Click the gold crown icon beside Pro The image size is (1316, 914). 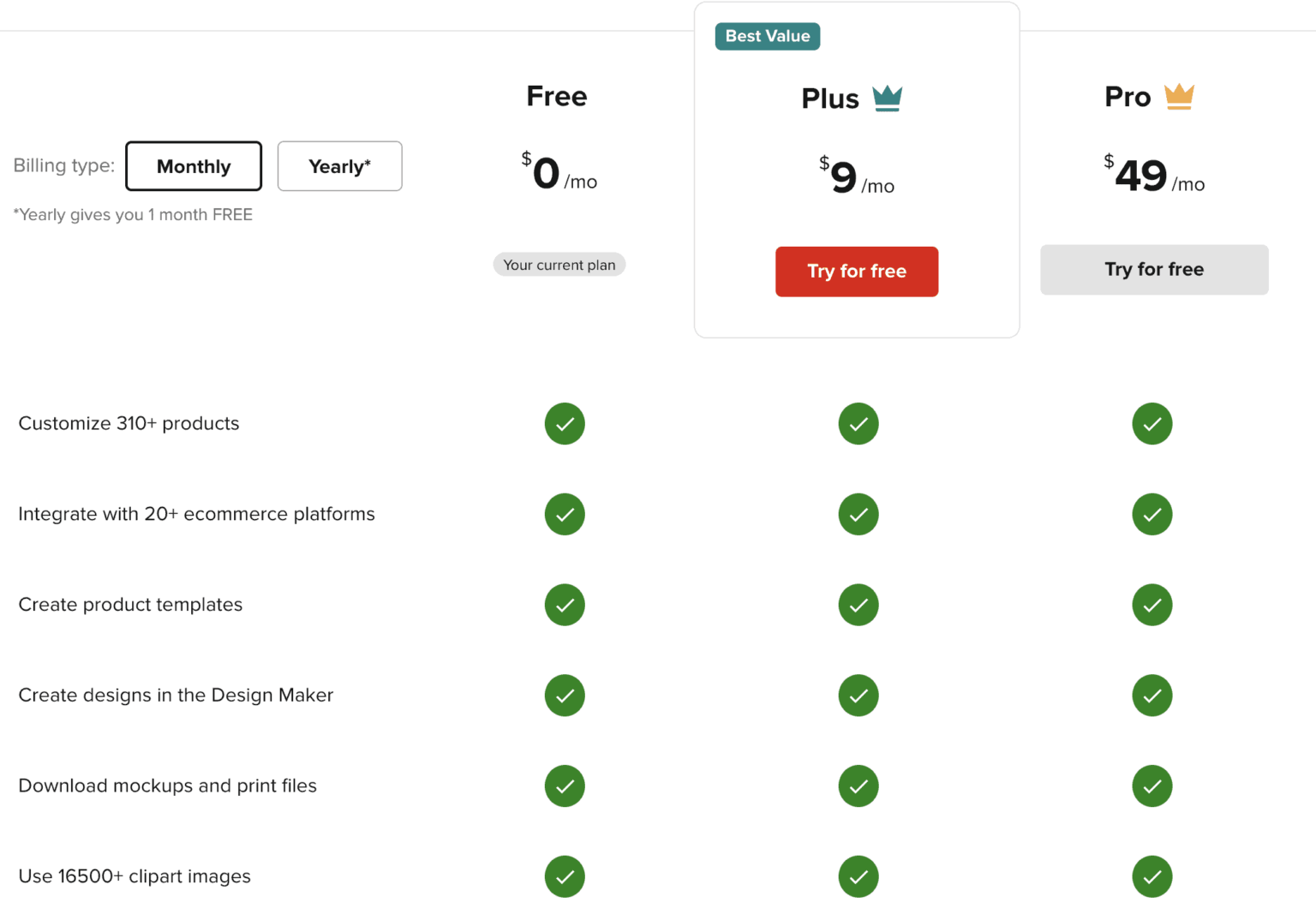[x=1179, y=97]
